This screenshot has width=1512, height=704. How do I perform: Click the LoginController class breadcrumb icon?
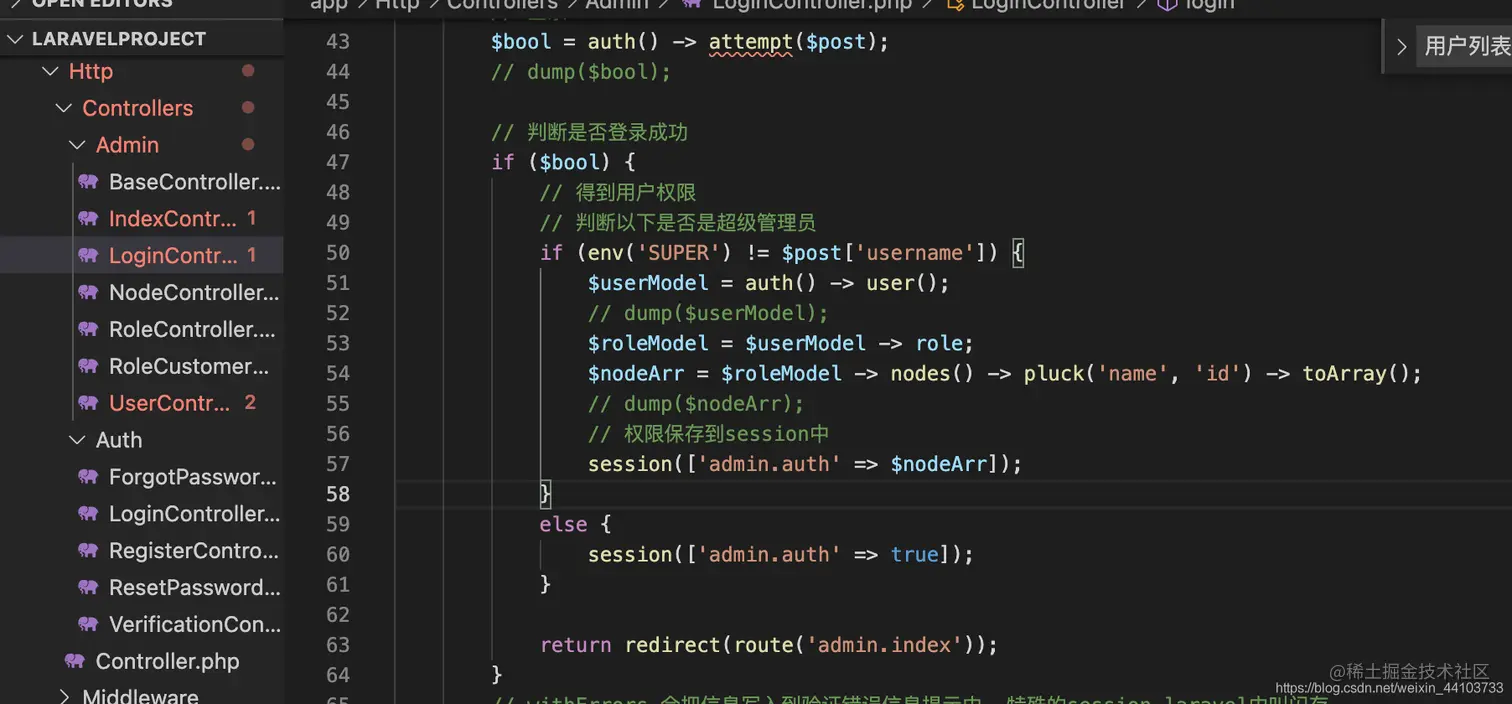coord(955,5)
